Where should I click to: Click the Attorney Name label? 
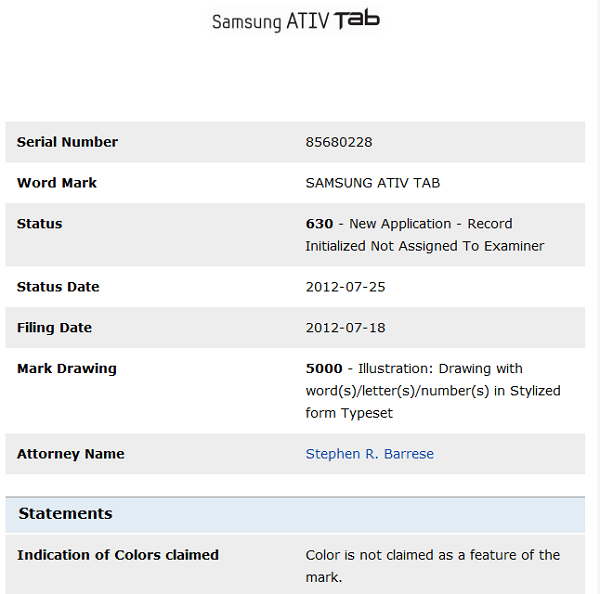[71, 454]
